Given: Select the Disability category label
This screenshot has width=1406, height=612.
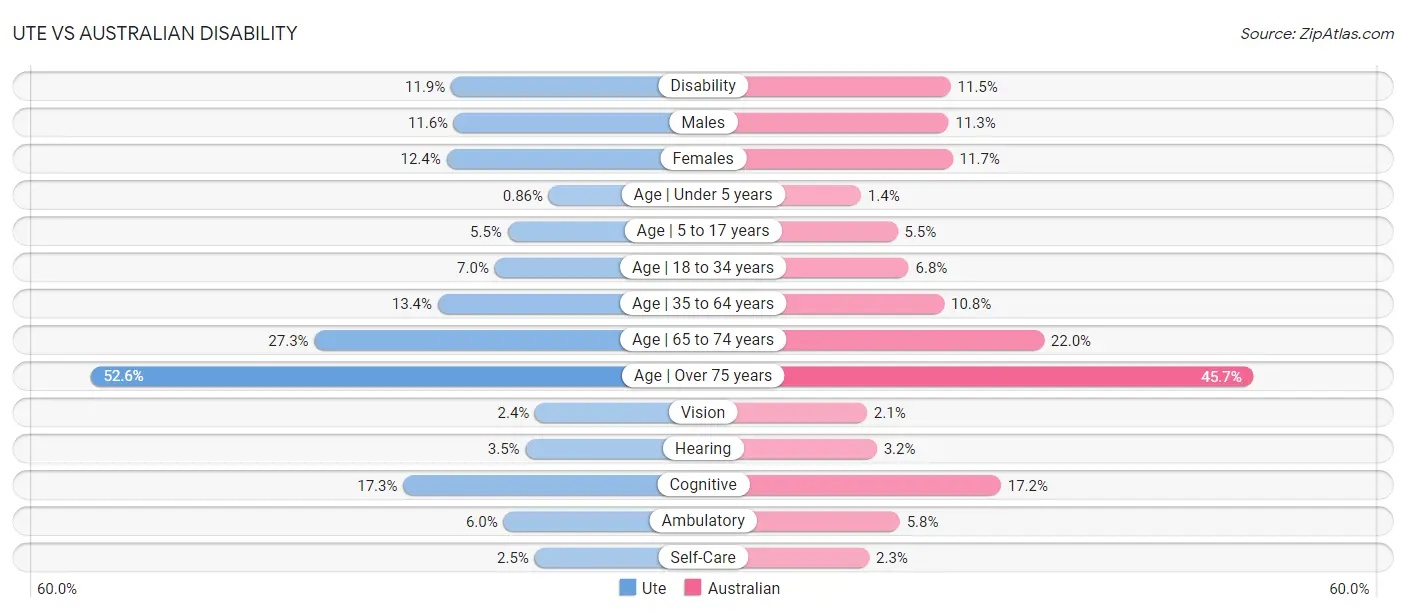Looking at the screenshot, I should click(x=703, y=86).
